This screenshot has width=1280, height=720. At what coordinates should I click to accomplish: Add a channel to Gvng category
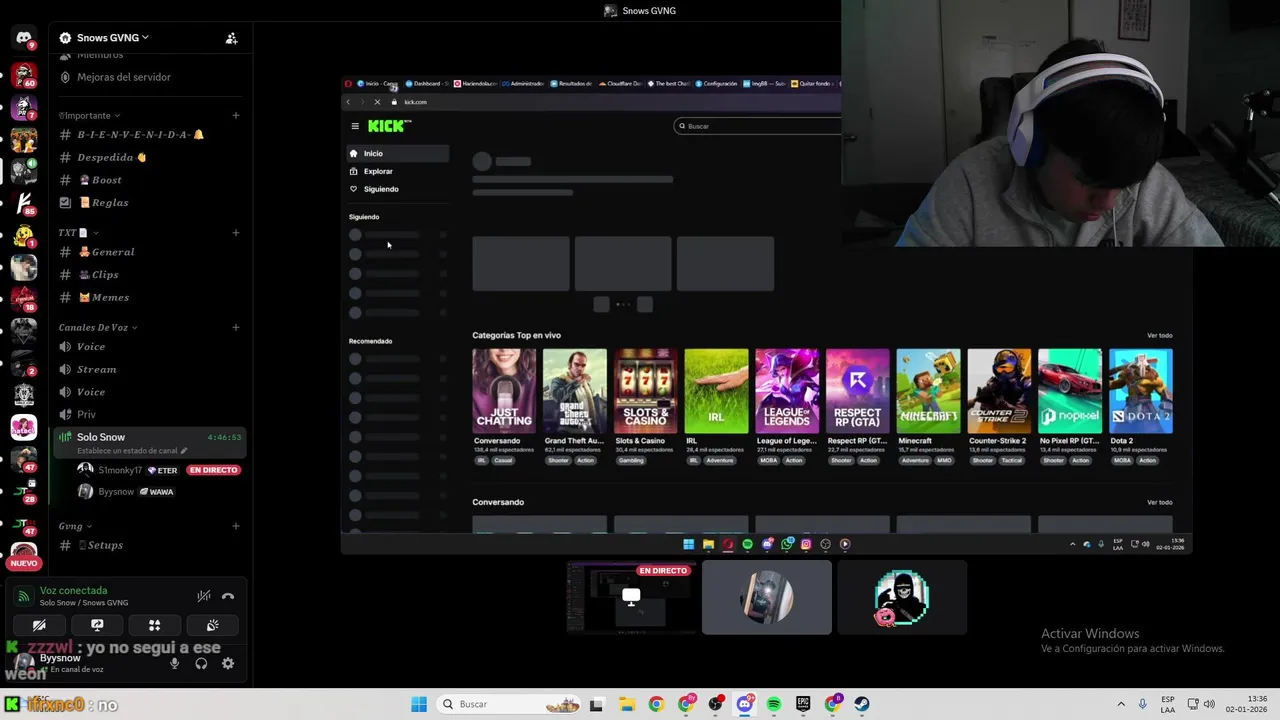pos(236,526)
